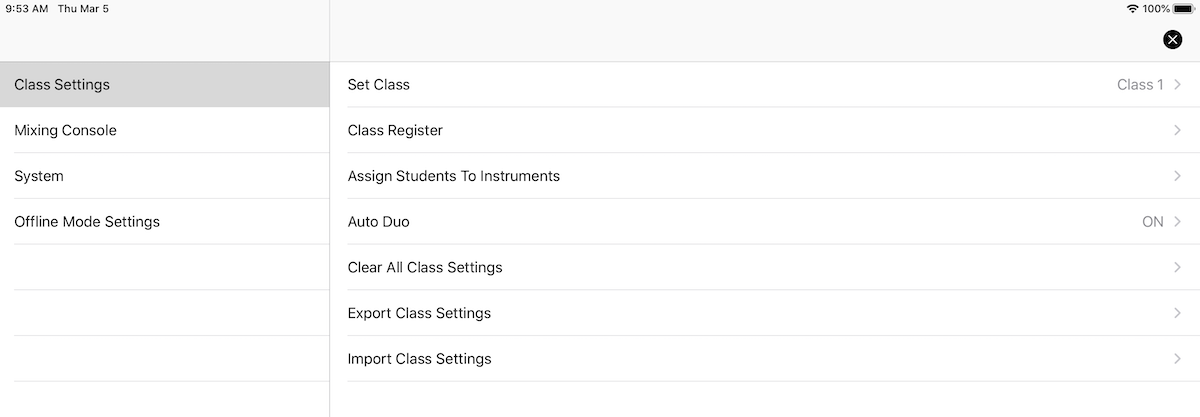Open chevron for Clear All Class Settings
Viewport: 1200px width, 417px height.
tap(1178, 267)
